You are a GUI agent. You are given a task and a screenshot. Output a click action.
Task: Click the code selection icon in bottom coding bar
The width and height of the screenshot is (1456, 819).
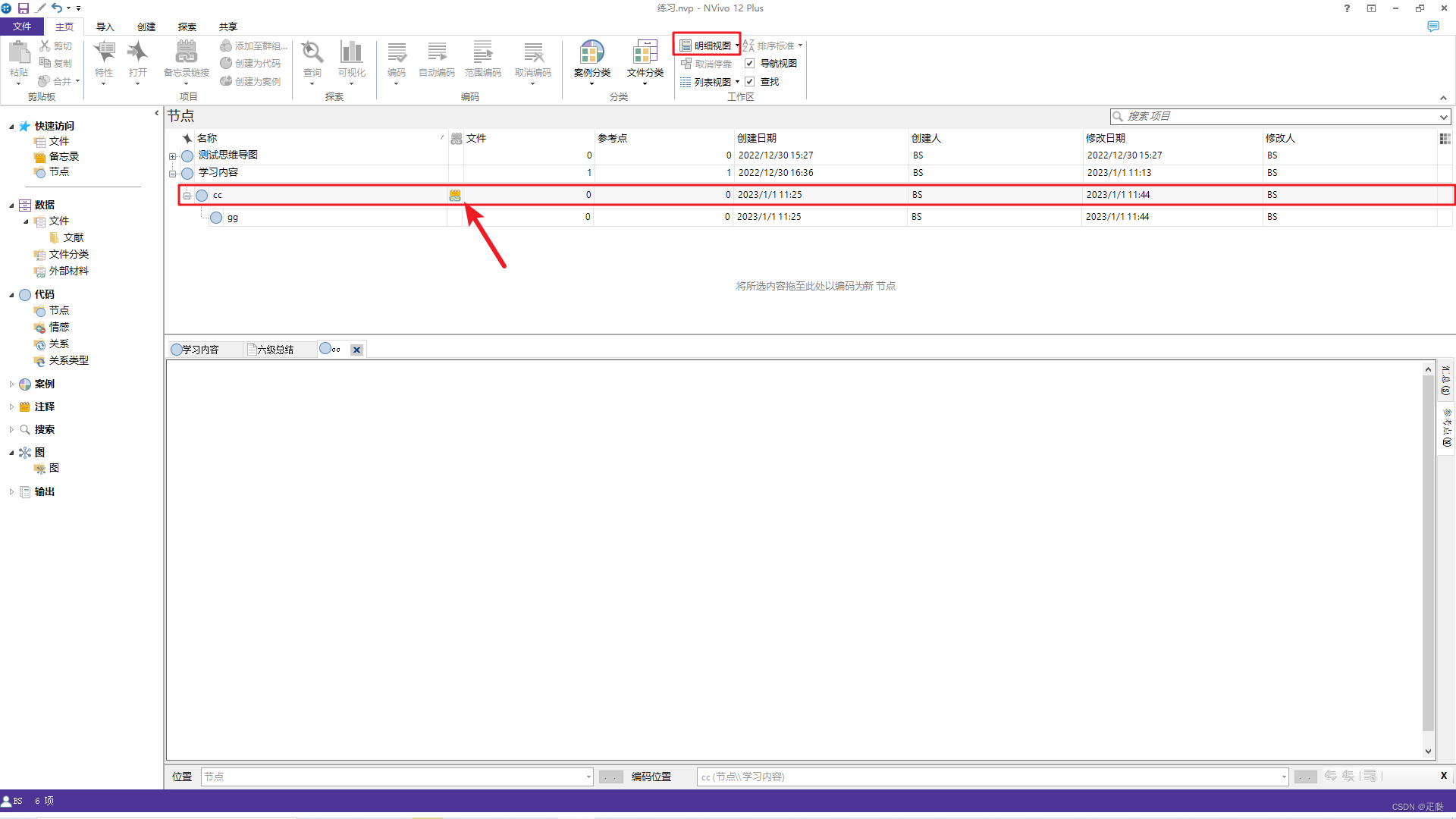[x=1330, y=776]
